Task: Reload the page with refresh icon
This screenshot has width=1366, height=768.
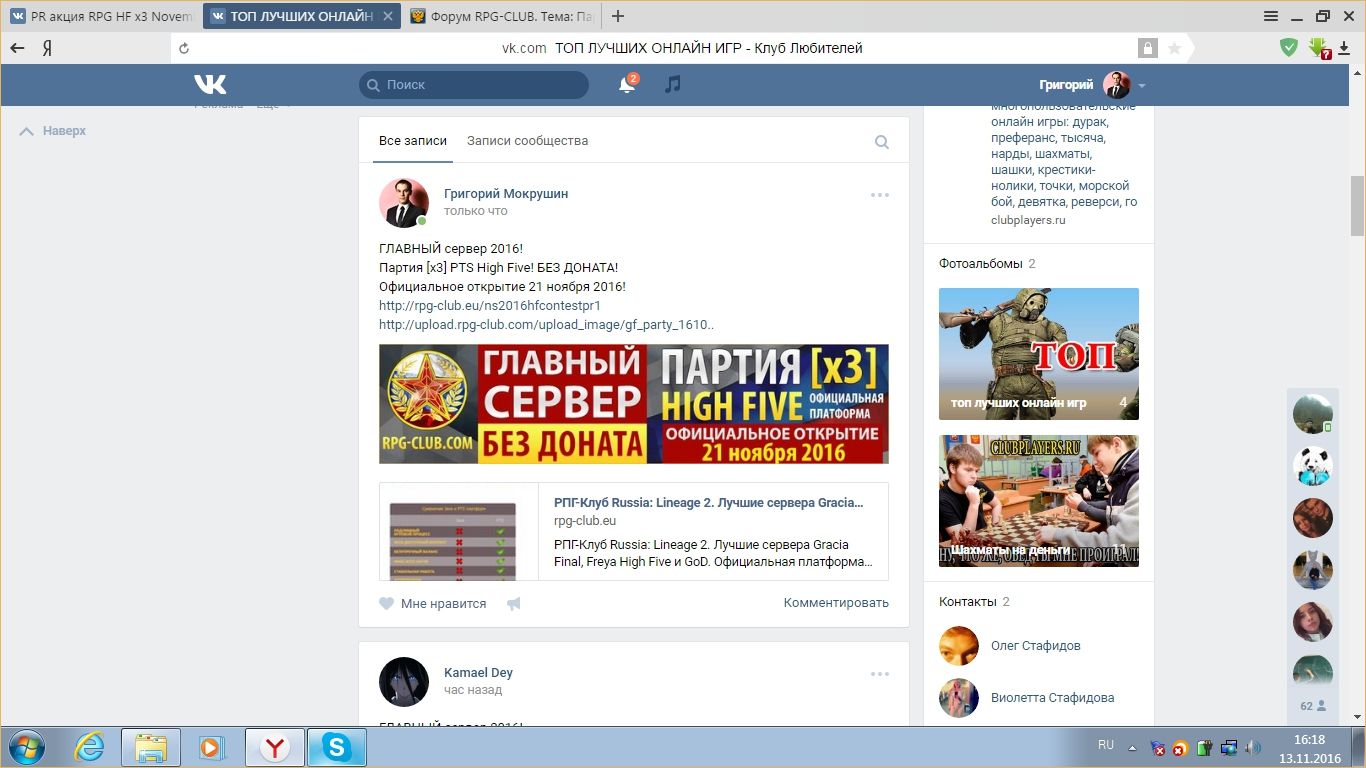Action: [x=183, y=48]
